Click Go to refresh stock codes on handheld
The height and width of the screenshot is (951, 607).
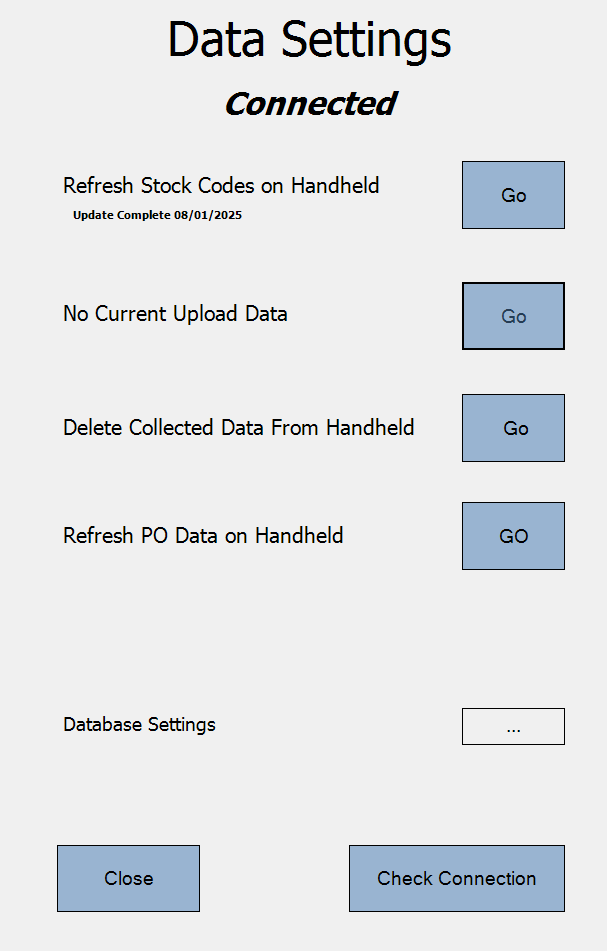(x=513, y=195)
